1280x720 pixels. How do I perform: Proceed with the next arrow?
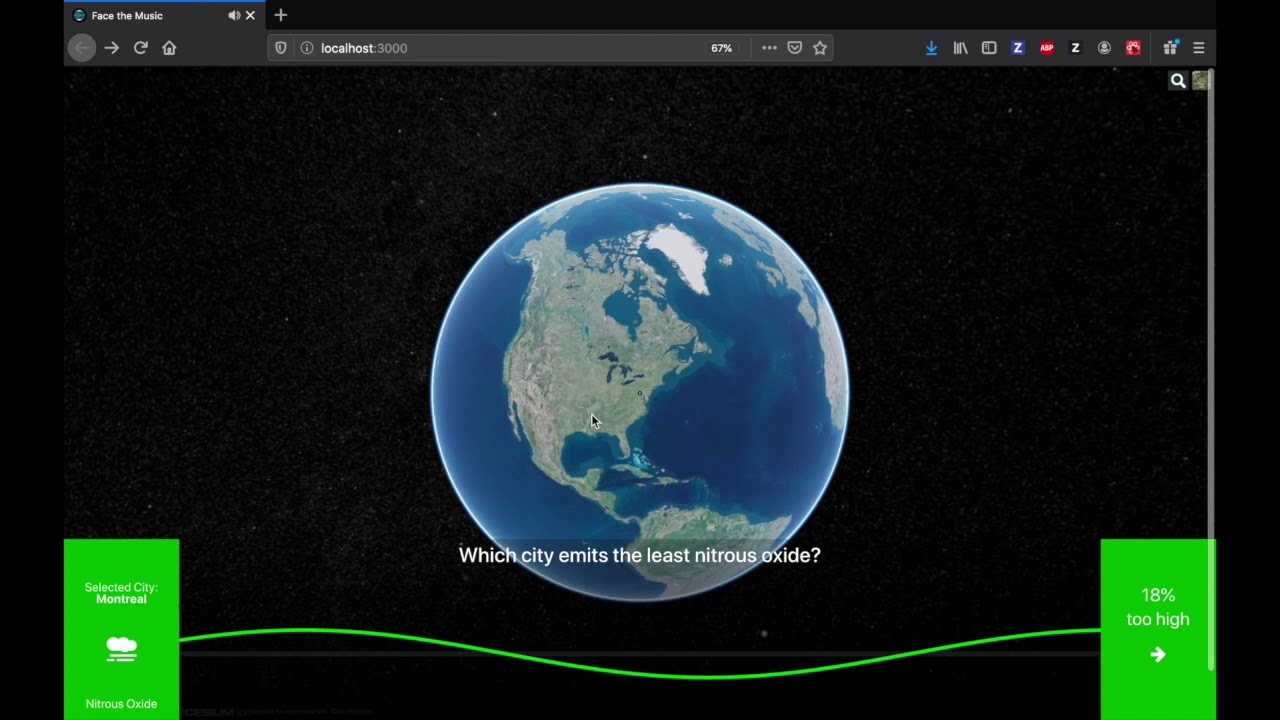pyautogui.click(x=1158, y=655)
